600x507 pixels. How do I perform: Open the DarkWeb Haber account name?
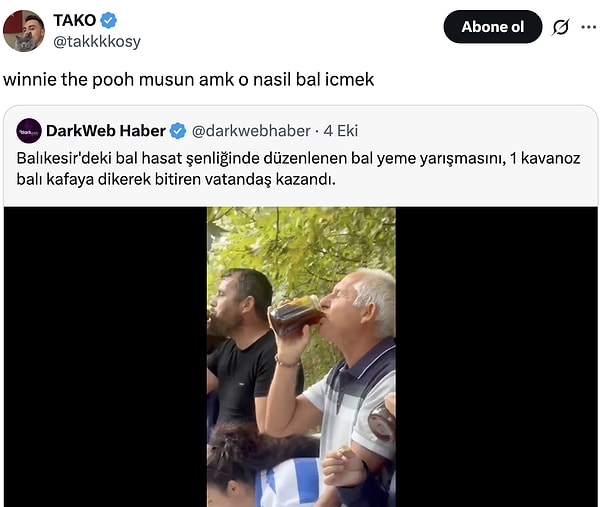click(106, 131)
